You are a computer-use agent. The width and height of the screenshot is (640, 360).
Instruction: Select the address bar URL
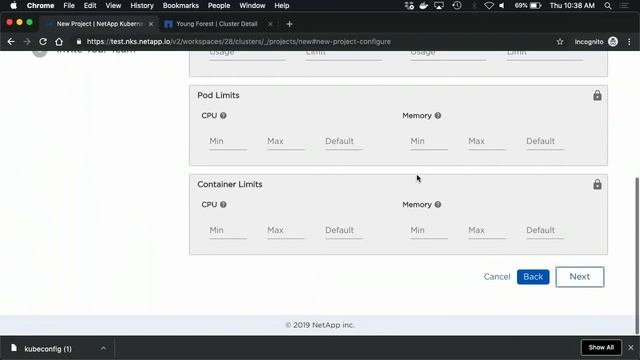click(239, 42)
